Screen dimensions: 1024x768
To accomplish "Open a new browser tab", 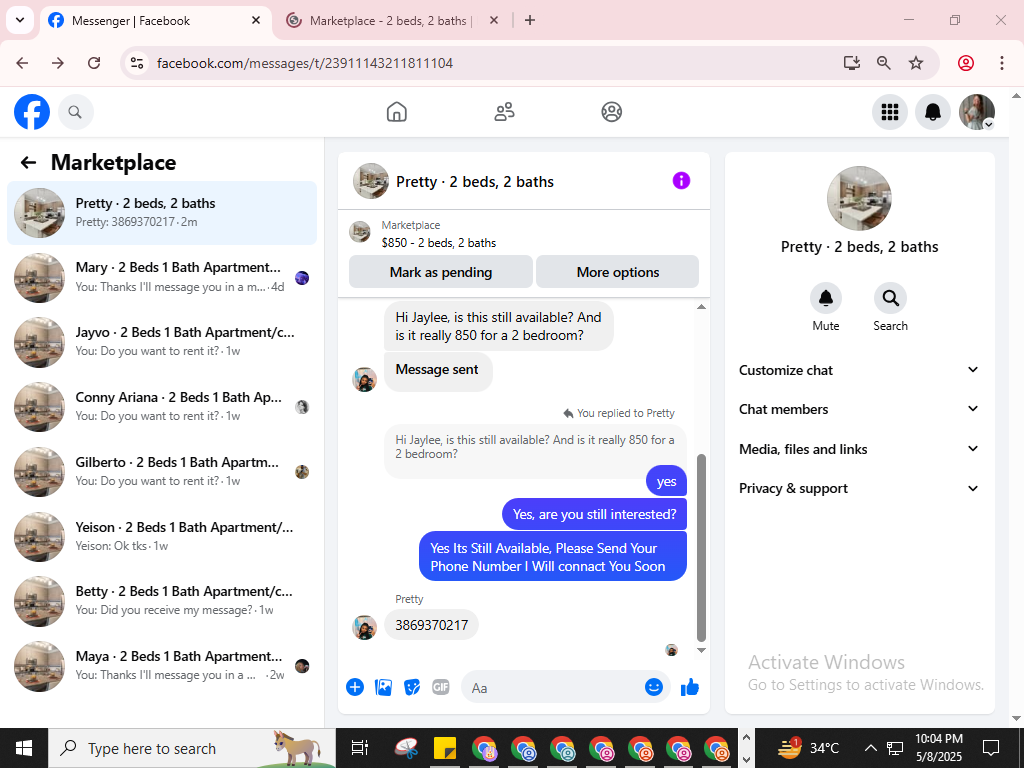I will [x=530, y=20].
